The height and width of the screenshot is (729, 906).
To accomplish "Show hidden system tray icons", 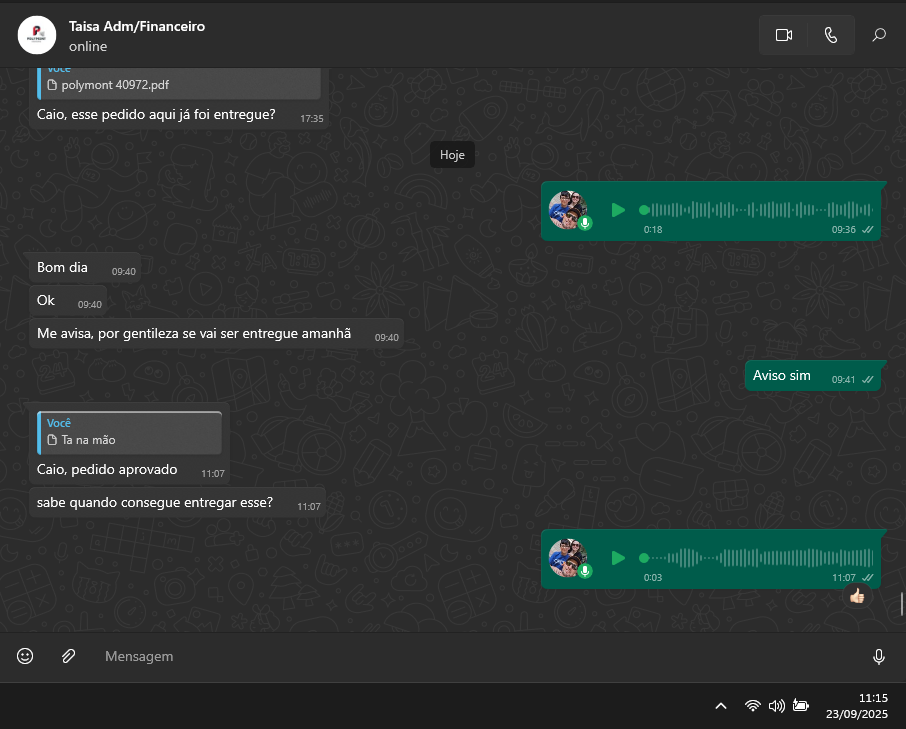I will tap(720, 706).
